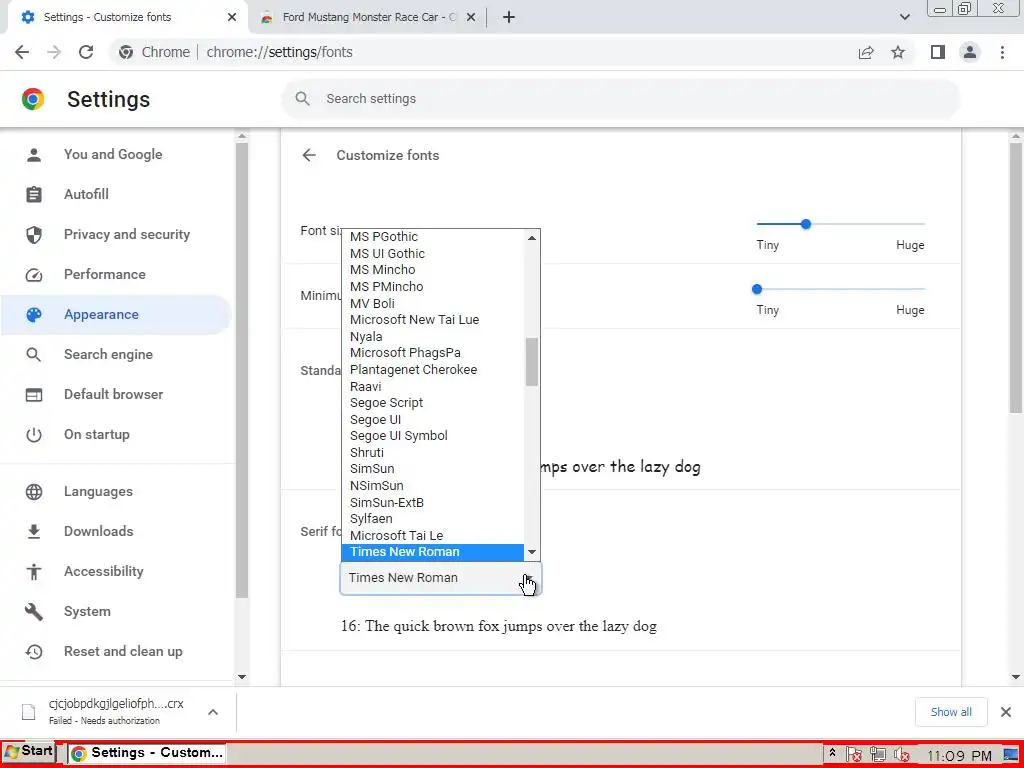Focus the Search settings field
This screenshot has height=768, width=1024.
620,99
